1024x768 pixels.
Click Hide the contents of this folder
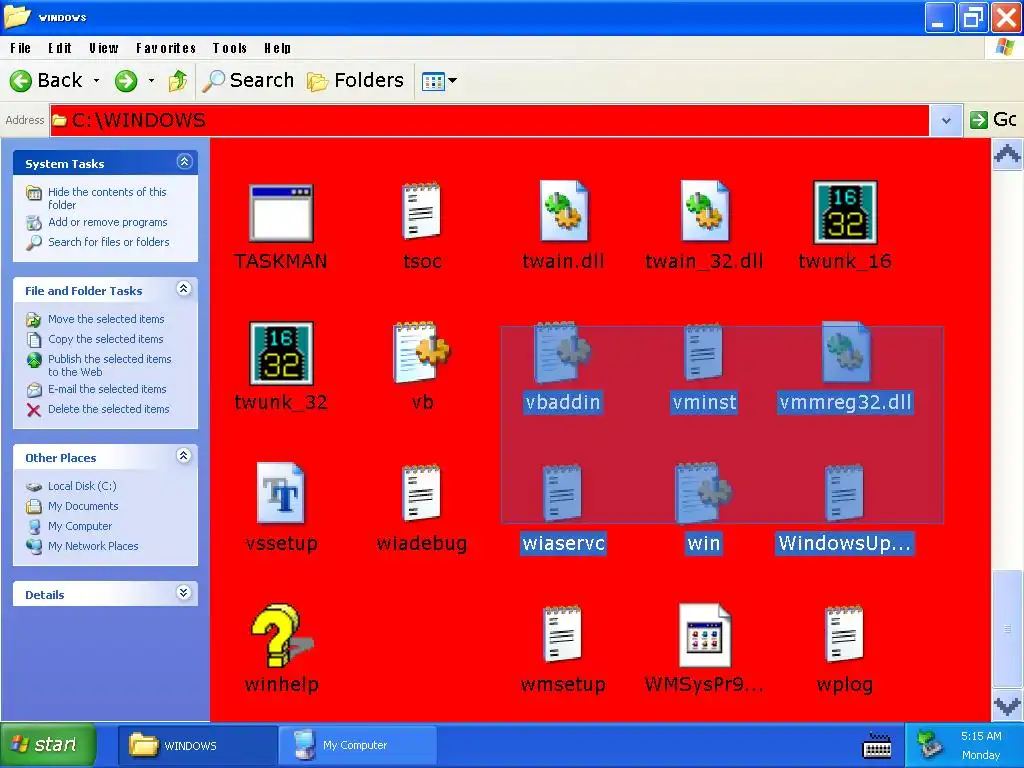point(107,198)
